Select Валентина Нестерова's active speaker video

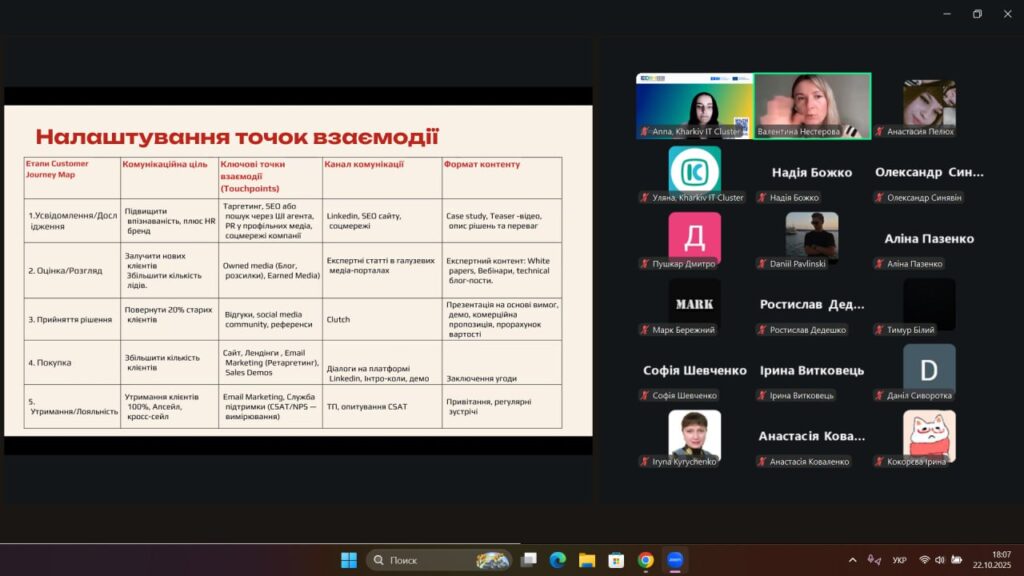click(812, 105)
